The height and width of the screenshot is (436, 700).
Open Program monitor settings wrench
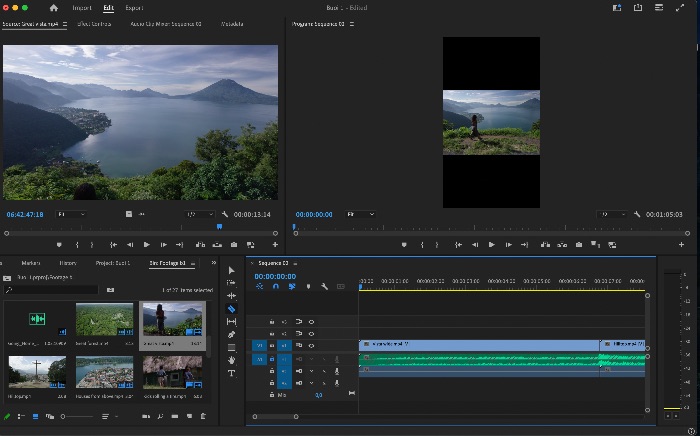point(637,214)
